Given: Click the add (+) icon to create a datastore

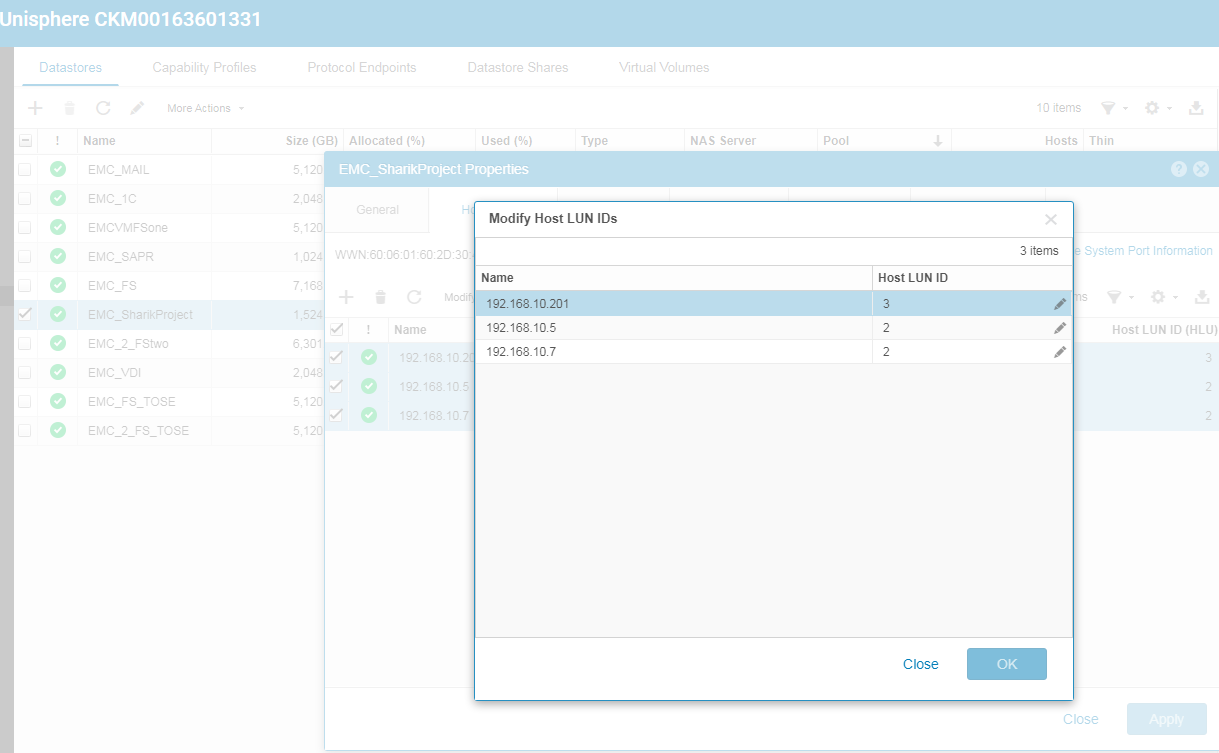Looking at the screenshot, I should point(35,107).
